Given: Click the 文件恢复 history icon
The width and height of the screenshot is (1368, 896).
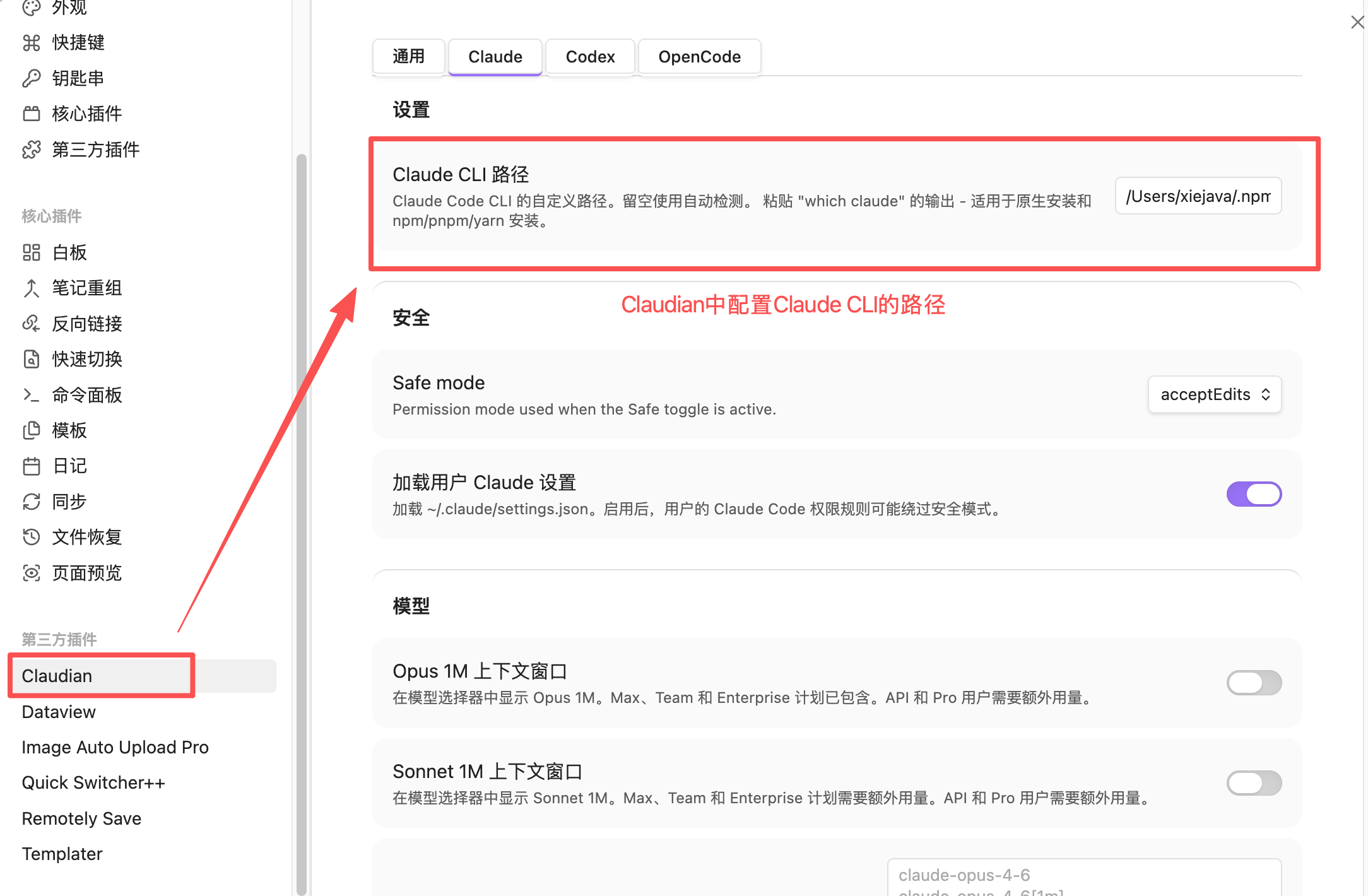Looking at the screenshot, I should [32, 537].
